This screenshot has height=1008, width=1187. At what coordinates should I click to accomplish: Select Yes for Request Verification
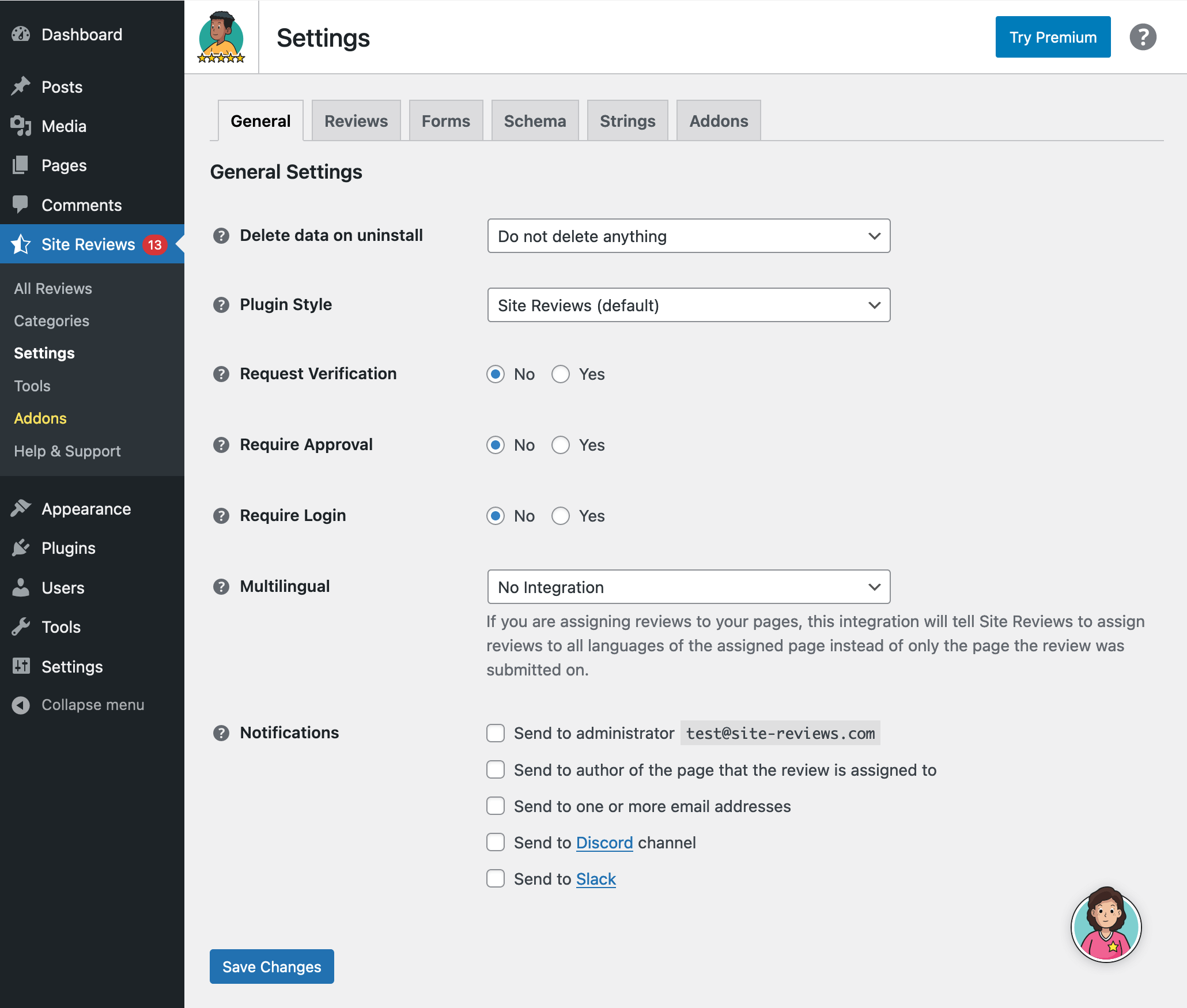coord(561,374)
